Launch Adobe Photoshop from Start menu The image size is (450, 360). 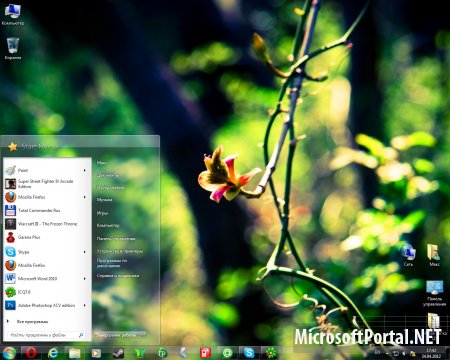(x=46, y=305)
